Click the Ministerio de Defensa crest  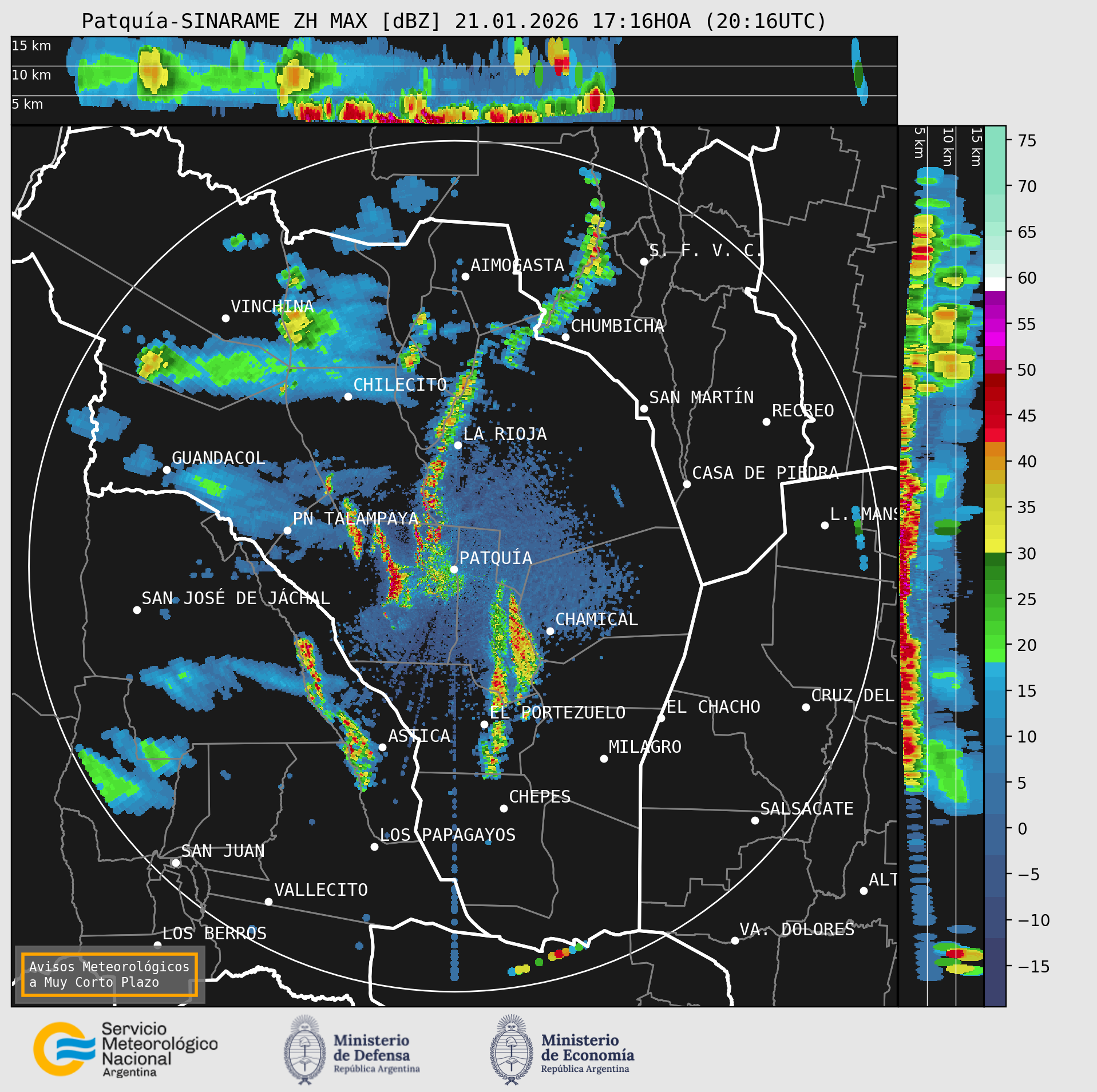[304, 1050]
